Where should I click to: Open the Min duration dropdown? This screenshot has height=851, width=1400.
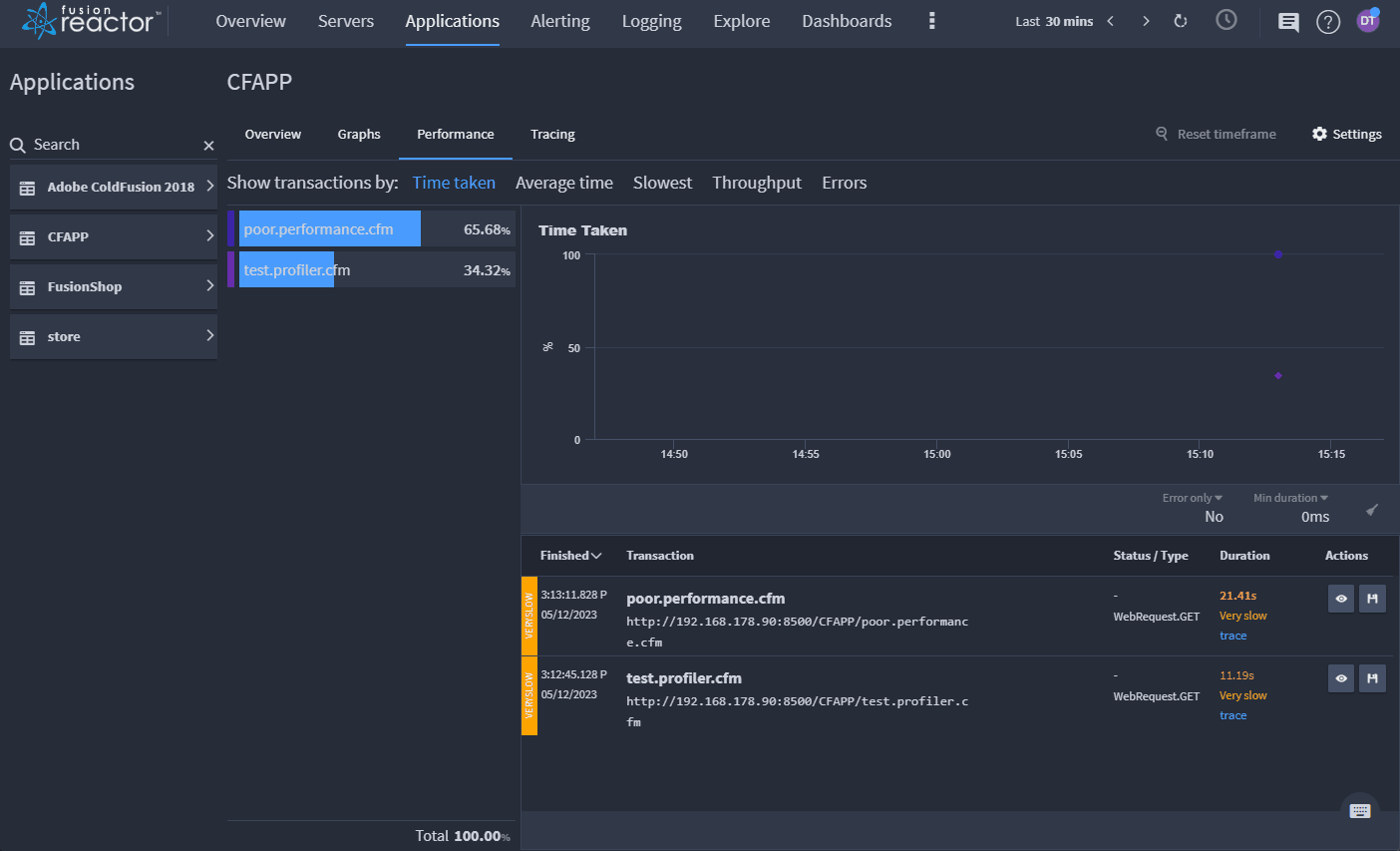click(1290, 498)
